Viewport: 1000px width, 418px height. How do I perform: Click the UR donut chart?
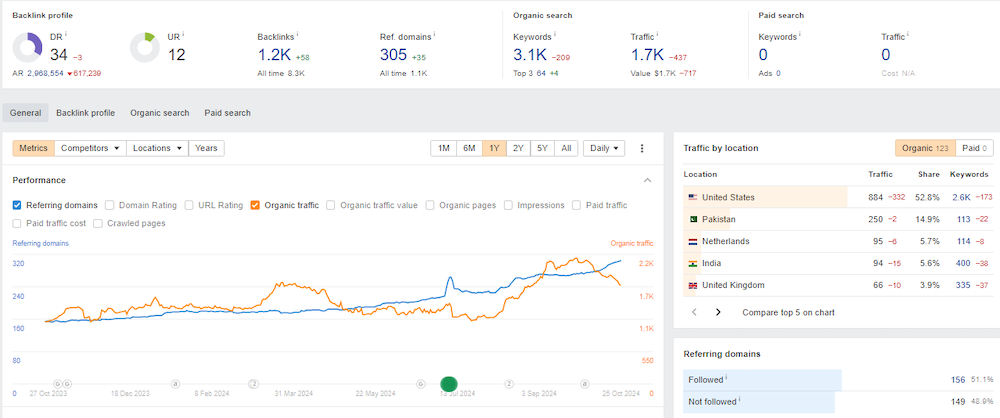tap(145, 47)
